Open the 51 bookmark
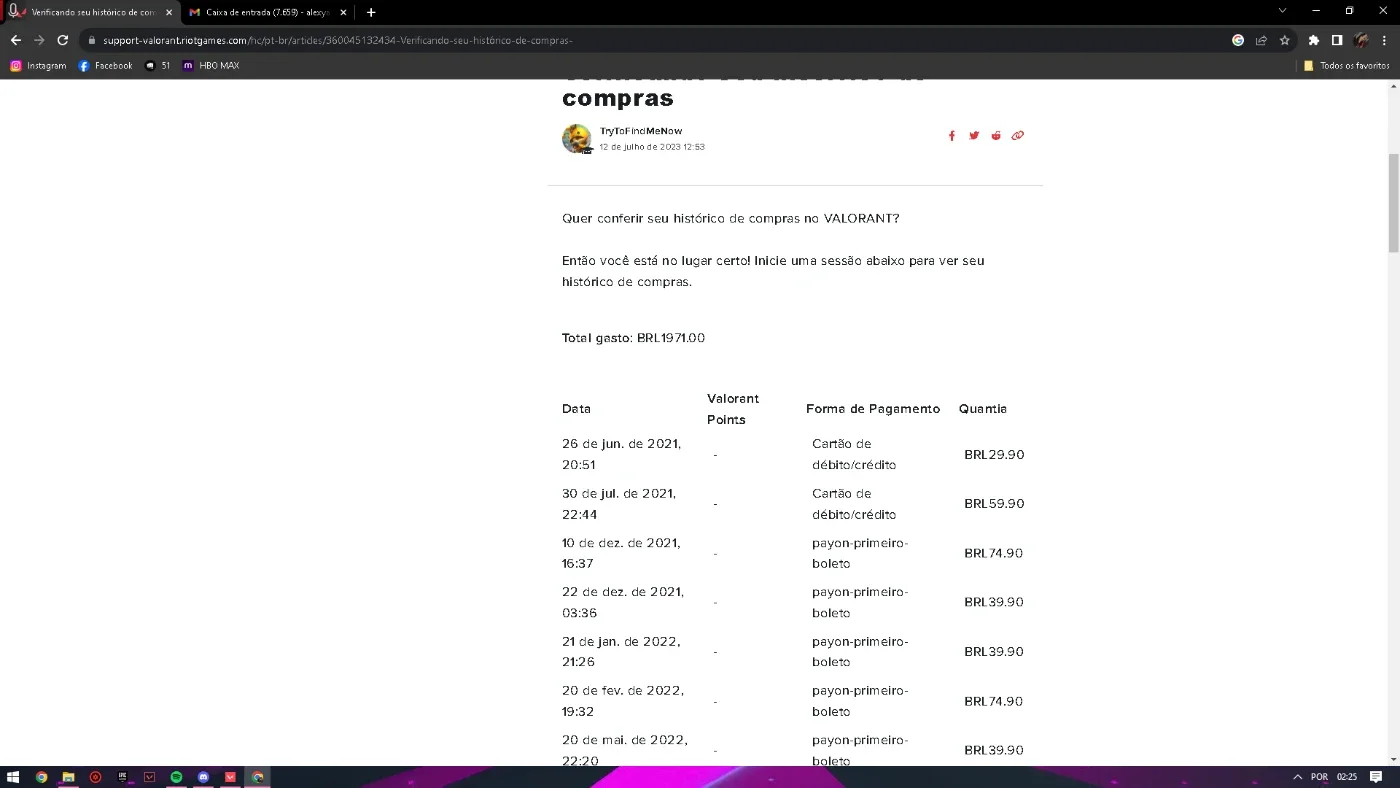 click(x=157, y=66)
